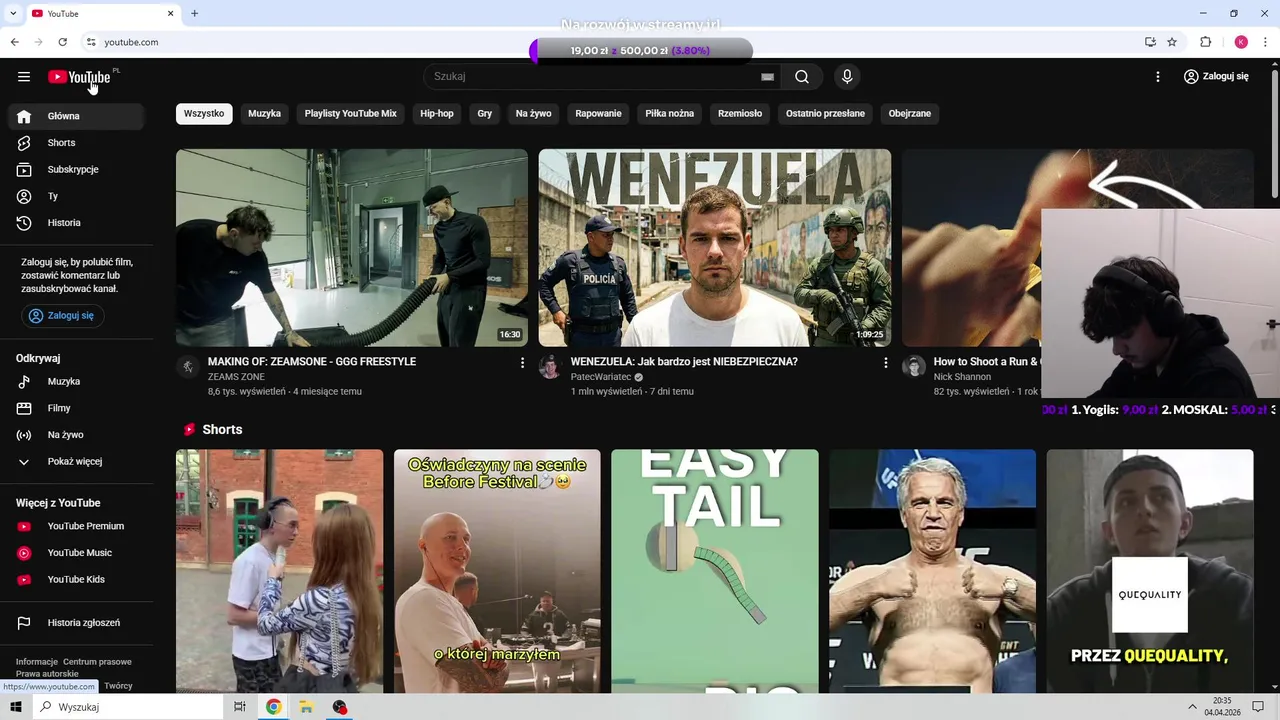Viewport: 1280px width, 720px height.
Task: Reload the page in Chrome
Action: click(x=62, y=42)
